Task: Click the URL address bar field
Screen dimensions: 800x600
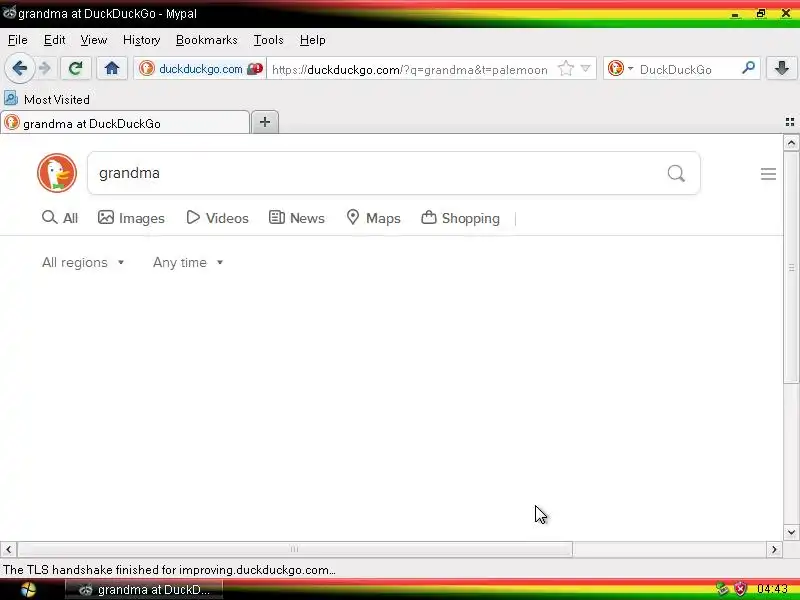Action: click(411, 69)
